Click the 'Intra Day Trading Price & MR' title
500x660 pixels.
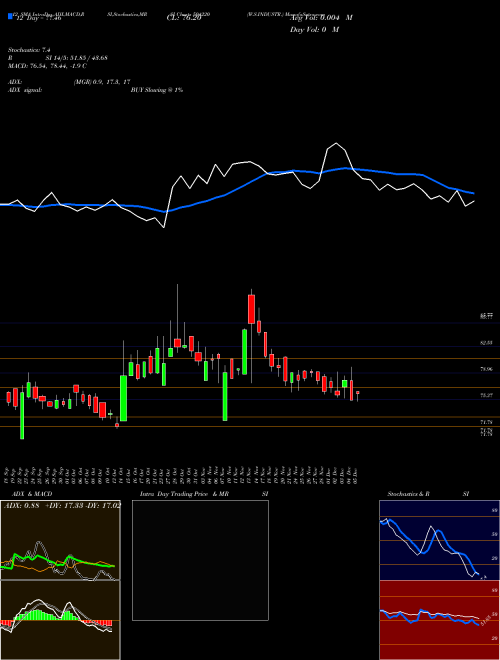(184, 494)
